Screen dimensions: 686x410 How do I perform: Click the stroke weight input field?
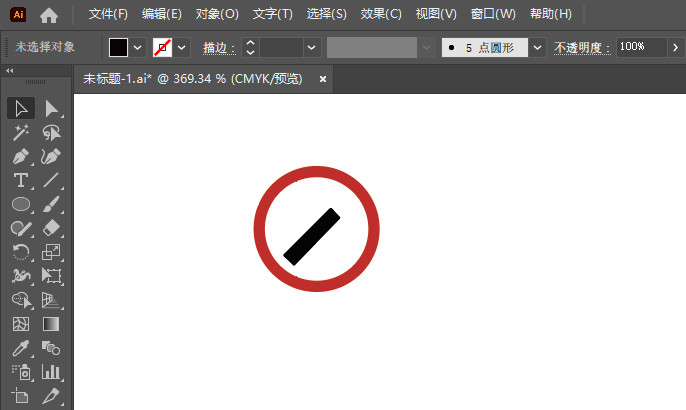coord(281,47)
